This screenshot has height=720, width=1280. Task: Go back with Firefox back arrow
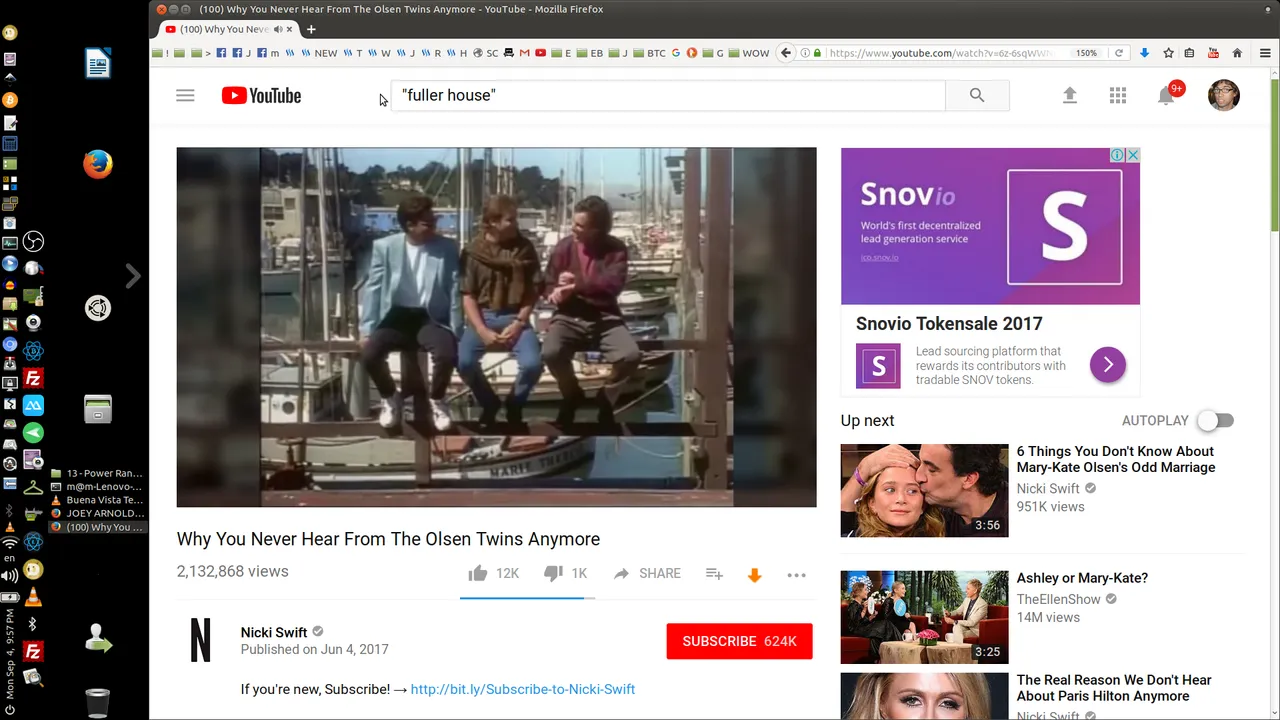[786, 53]
